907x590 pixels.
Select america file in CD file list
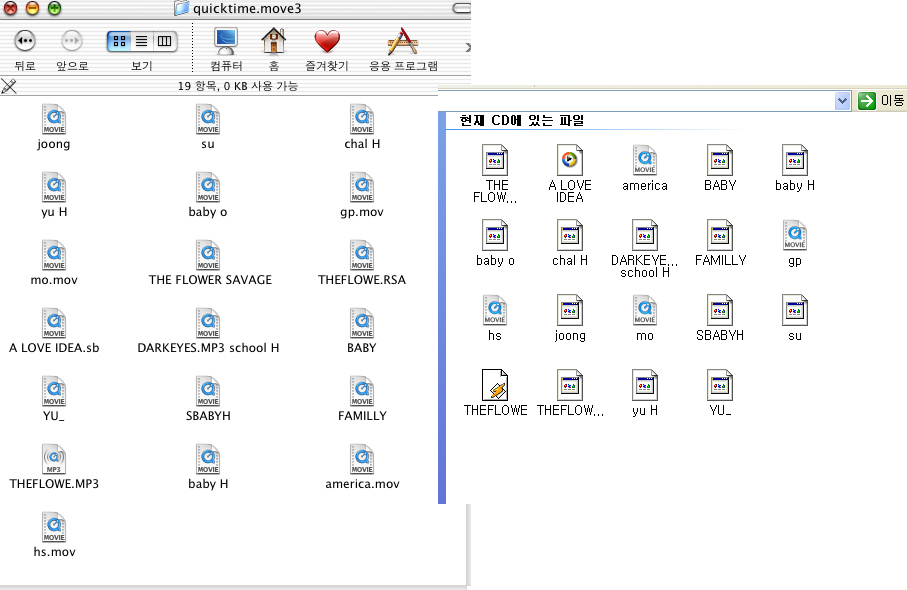click(x=645, y=161)
